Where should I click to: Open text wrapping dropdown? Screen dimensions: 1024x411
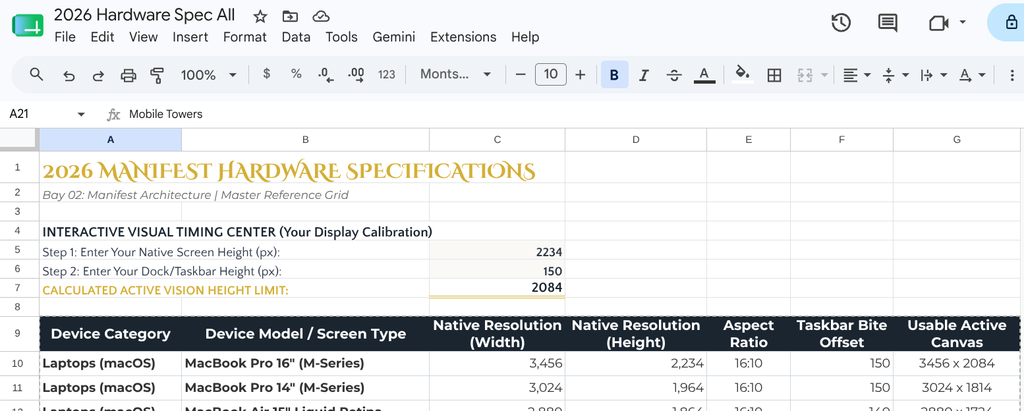tap(933, 75)
